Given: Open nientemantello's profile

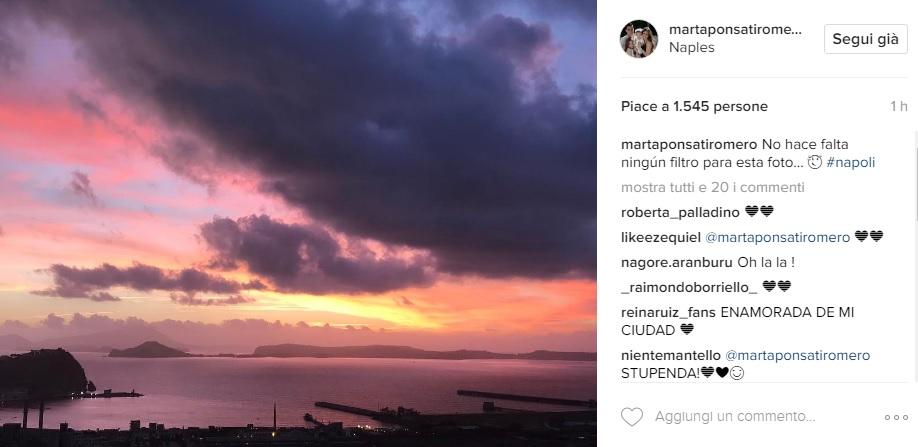Looking at the screenshot, I should [x=670, y=355].
